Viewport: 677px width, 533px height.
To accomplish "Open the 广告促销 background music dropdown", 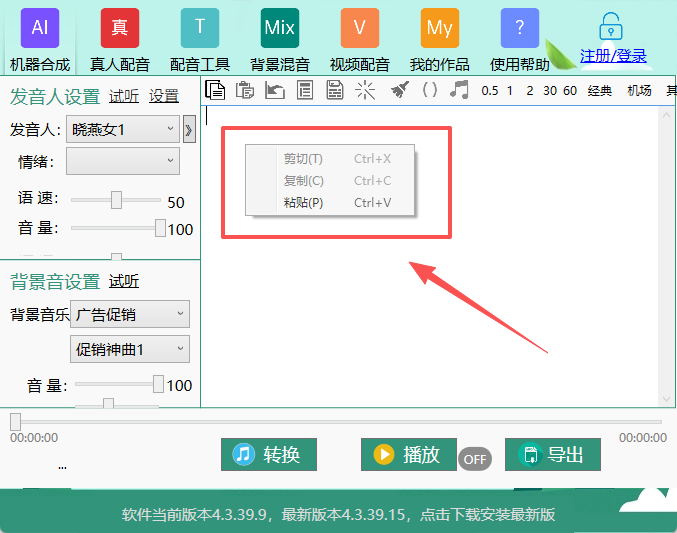I will click(130, 315).
